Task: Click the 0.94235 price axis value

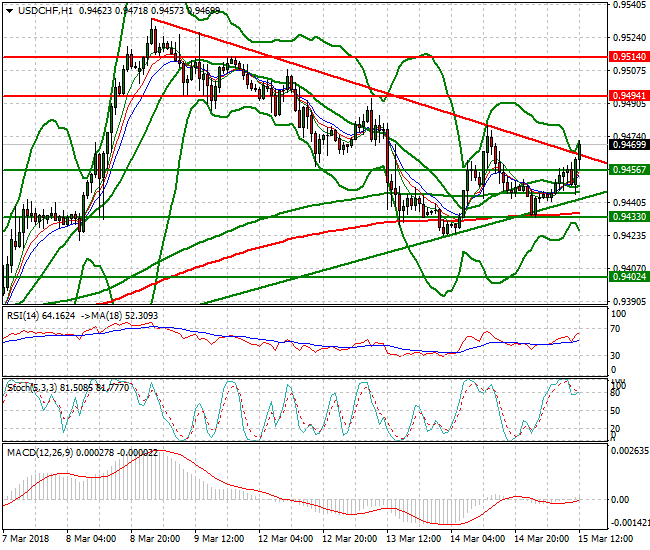Action: 629,235
